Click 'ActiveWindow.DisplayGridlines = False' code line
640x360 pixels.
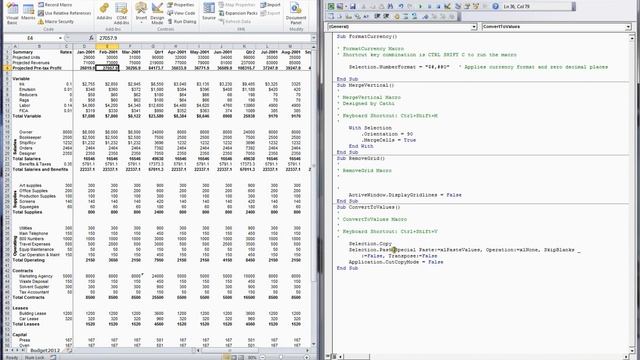click(405, 195)
